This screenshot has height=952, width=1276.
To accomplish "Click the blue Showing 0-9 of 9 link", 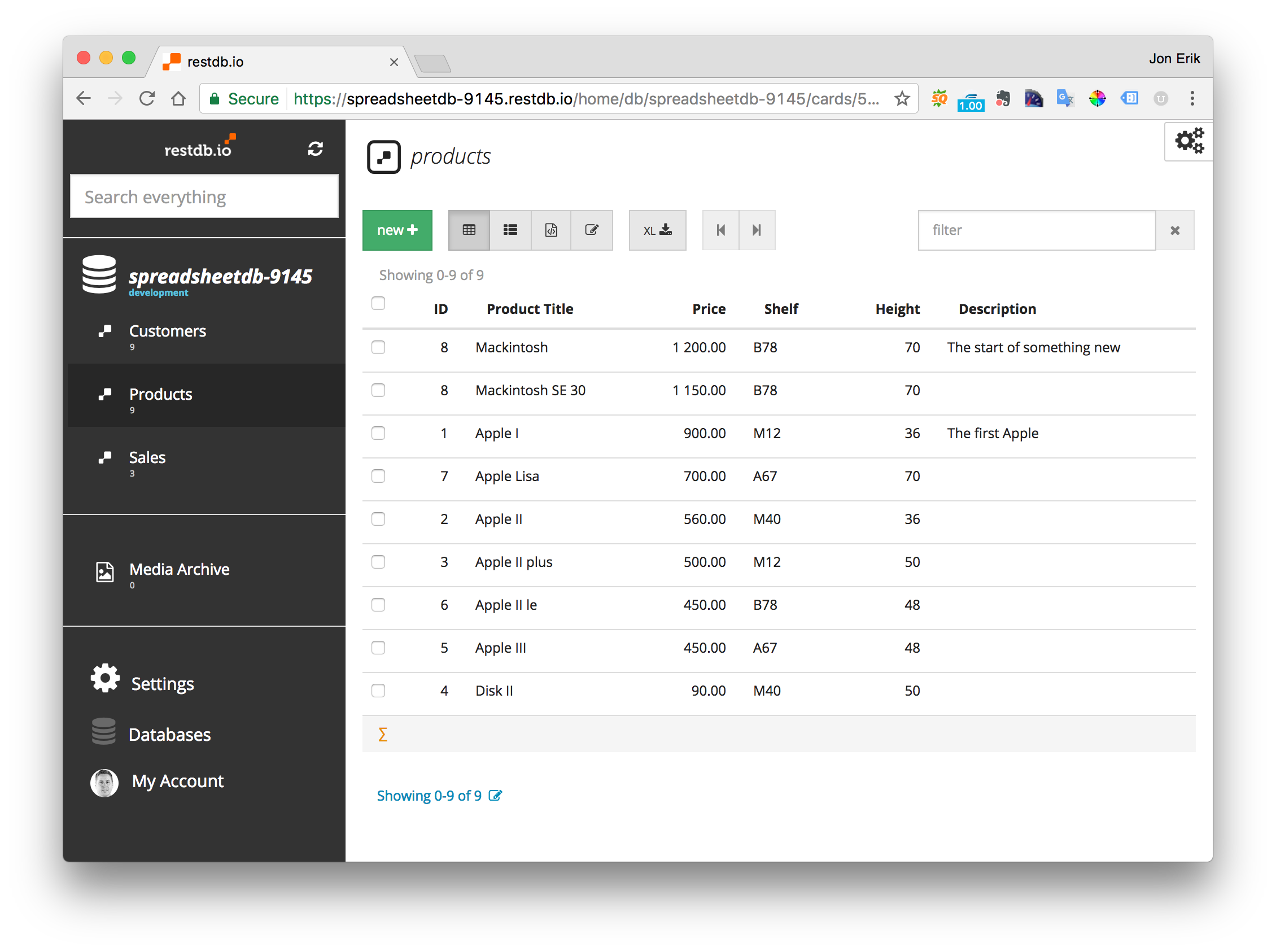I will (429, 796).
